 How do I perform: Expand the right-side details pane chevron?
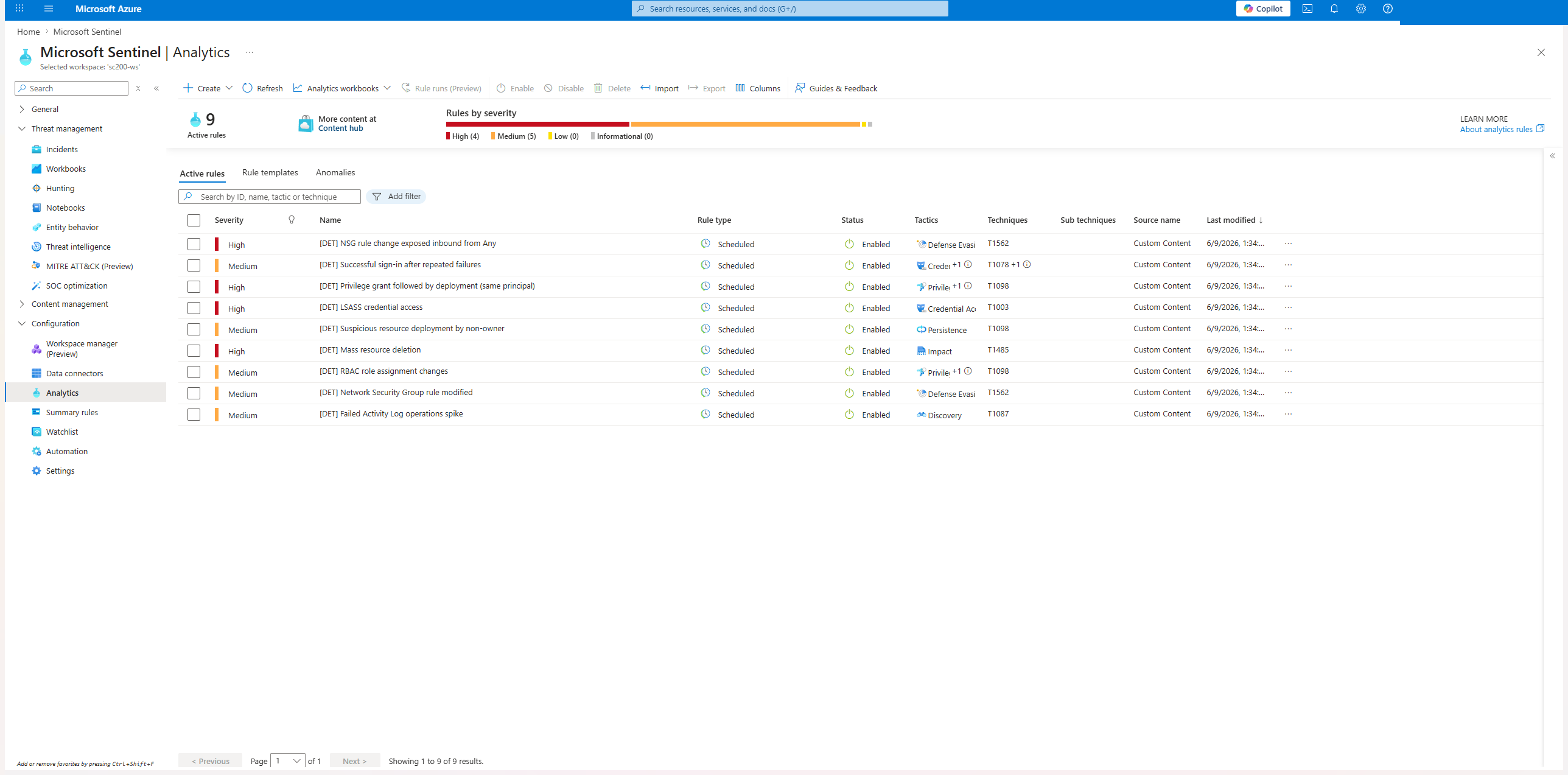click(x=1552, y=156)
